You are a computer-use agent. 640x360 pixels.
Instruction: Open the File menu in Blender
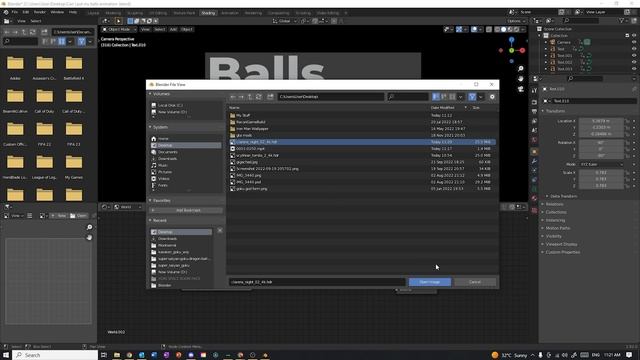[x=15, y=12]
